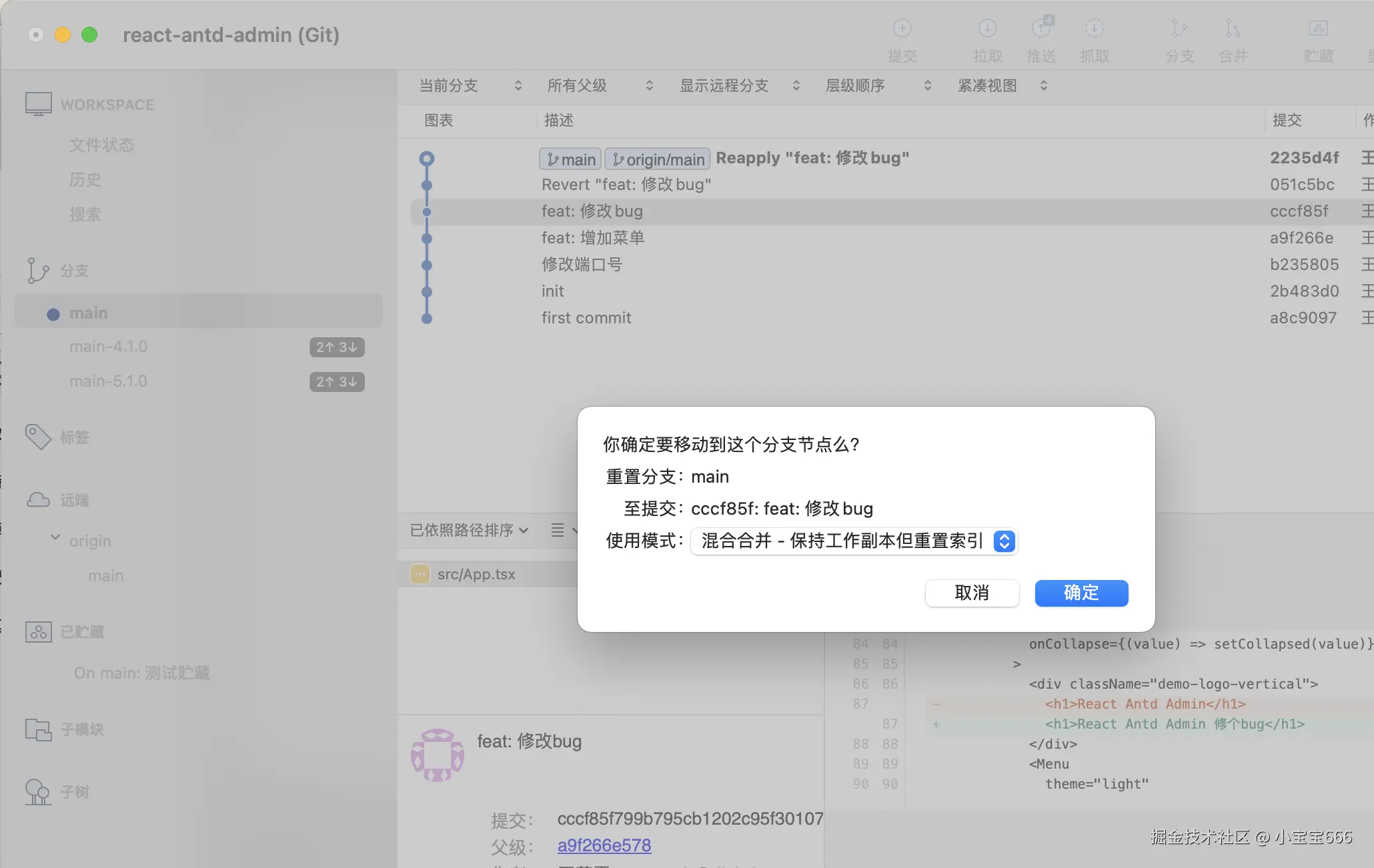
Task: Select the main-5.1.0 branch
Action: pyautogui.click(x=108, y=381)
